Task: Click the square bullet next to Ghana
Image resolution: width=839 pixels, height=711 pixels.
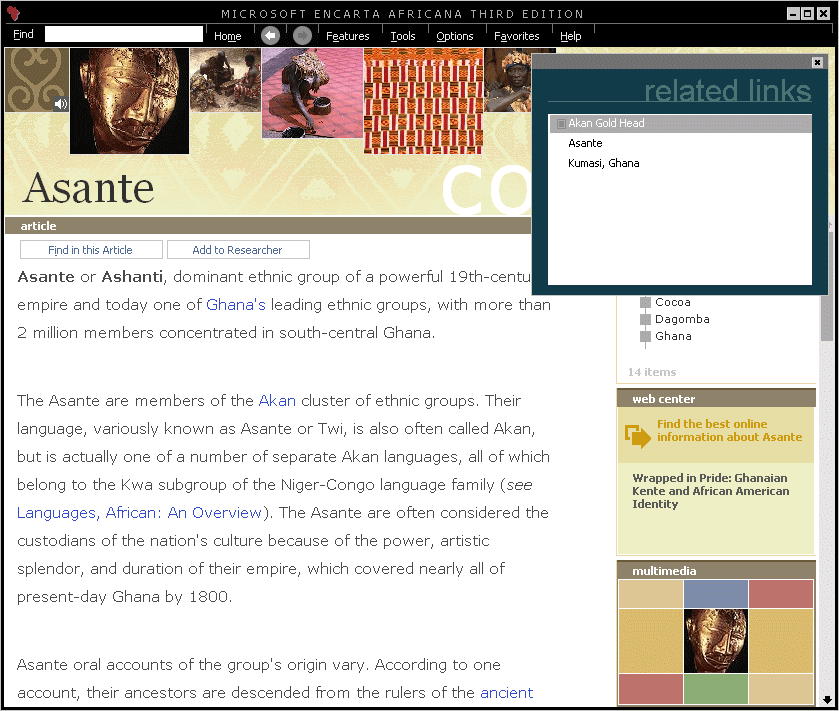Action: point(645,337)
